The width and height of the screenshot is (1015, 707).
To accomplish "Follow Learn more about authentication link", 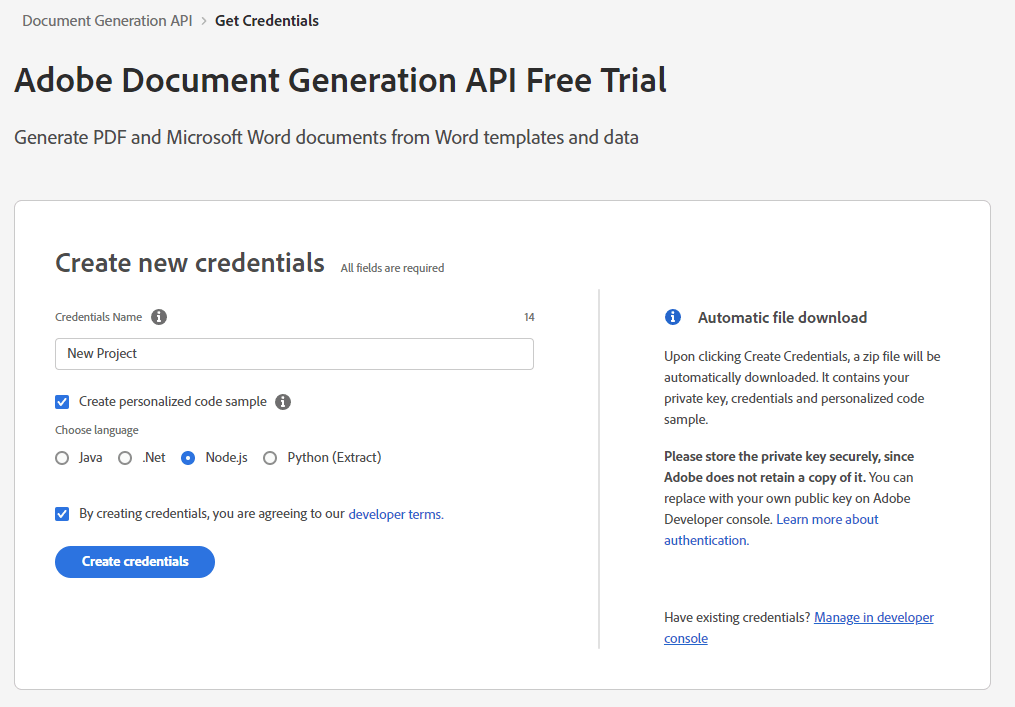I will (x=771, y=530).
